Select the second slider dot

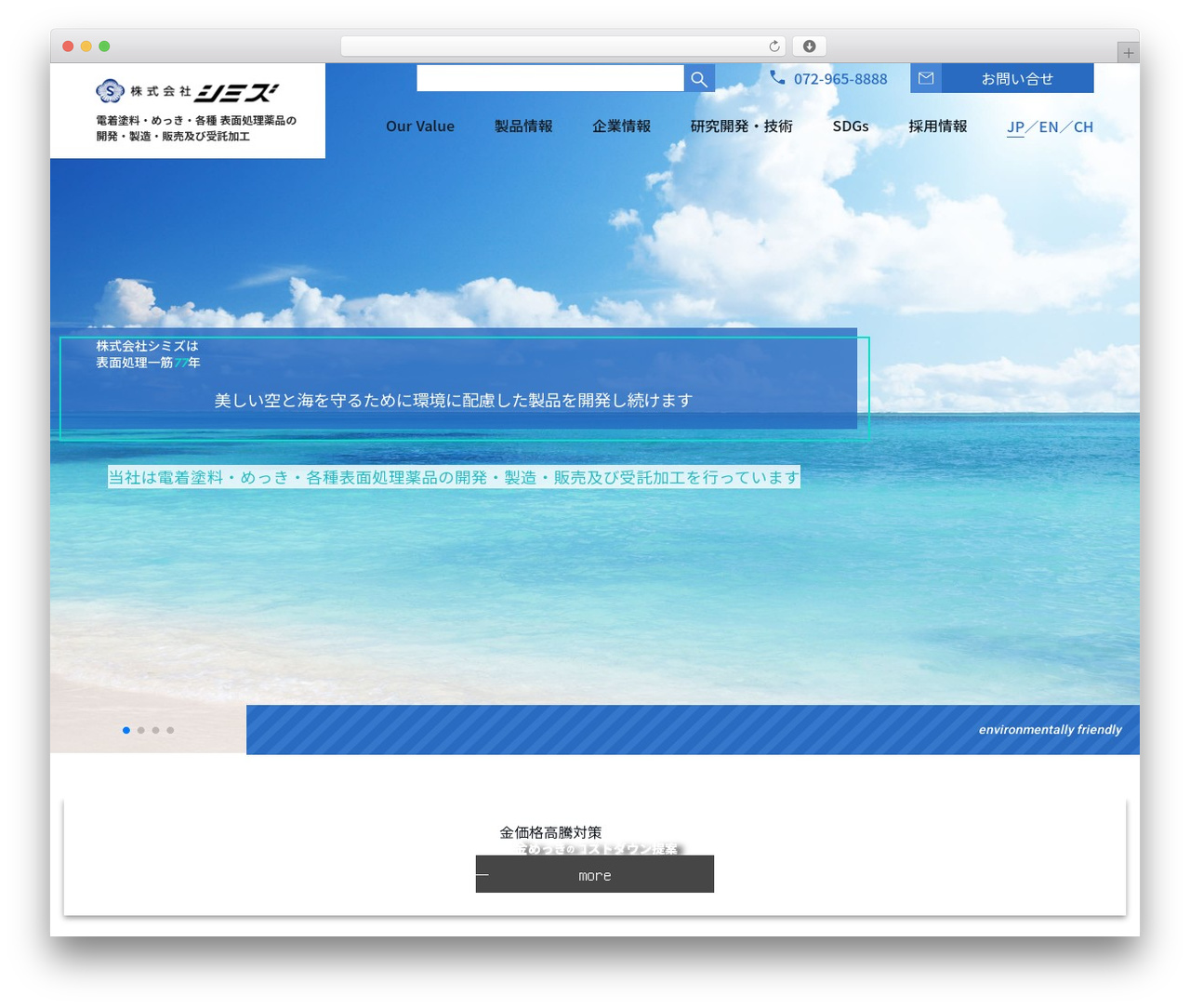[141, 730]
